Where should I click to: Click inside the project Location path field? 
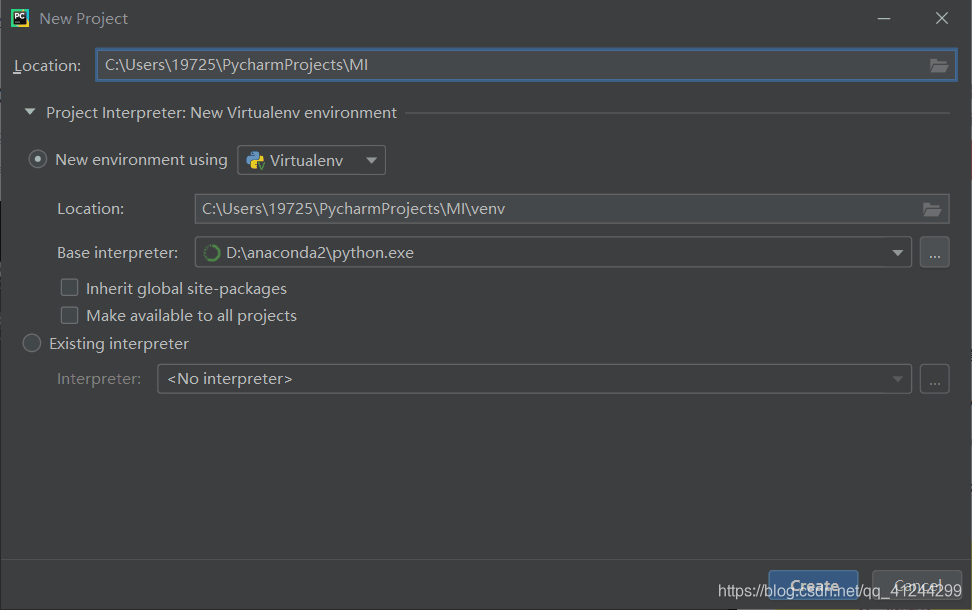[x=400, y=65]
